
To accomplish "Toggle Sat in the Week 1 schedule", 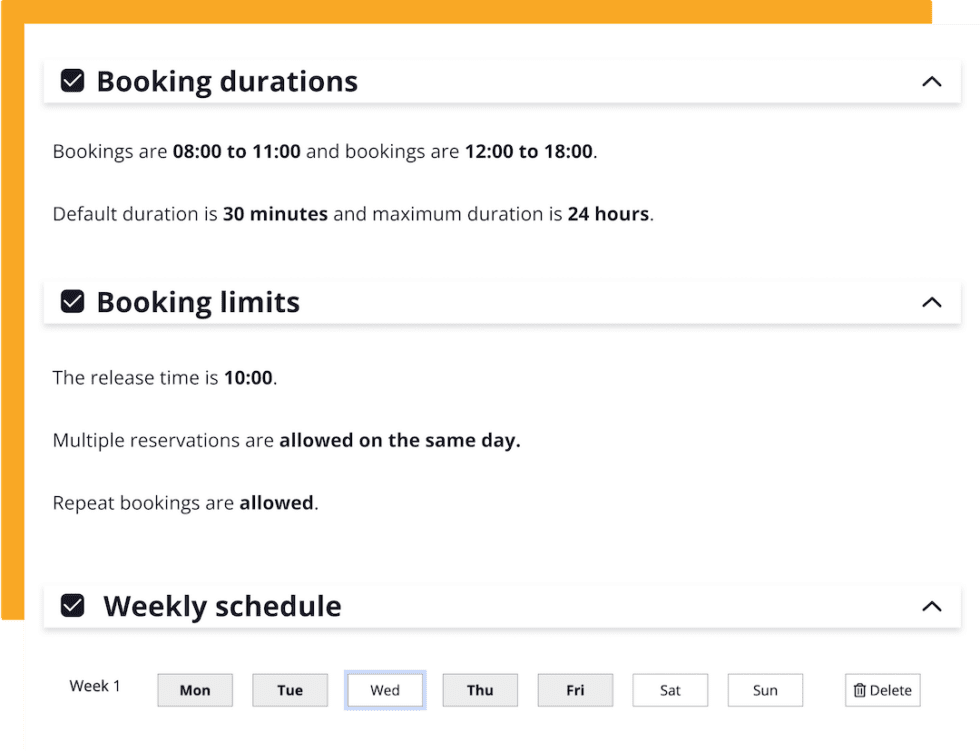I will (x=670, y=690).
